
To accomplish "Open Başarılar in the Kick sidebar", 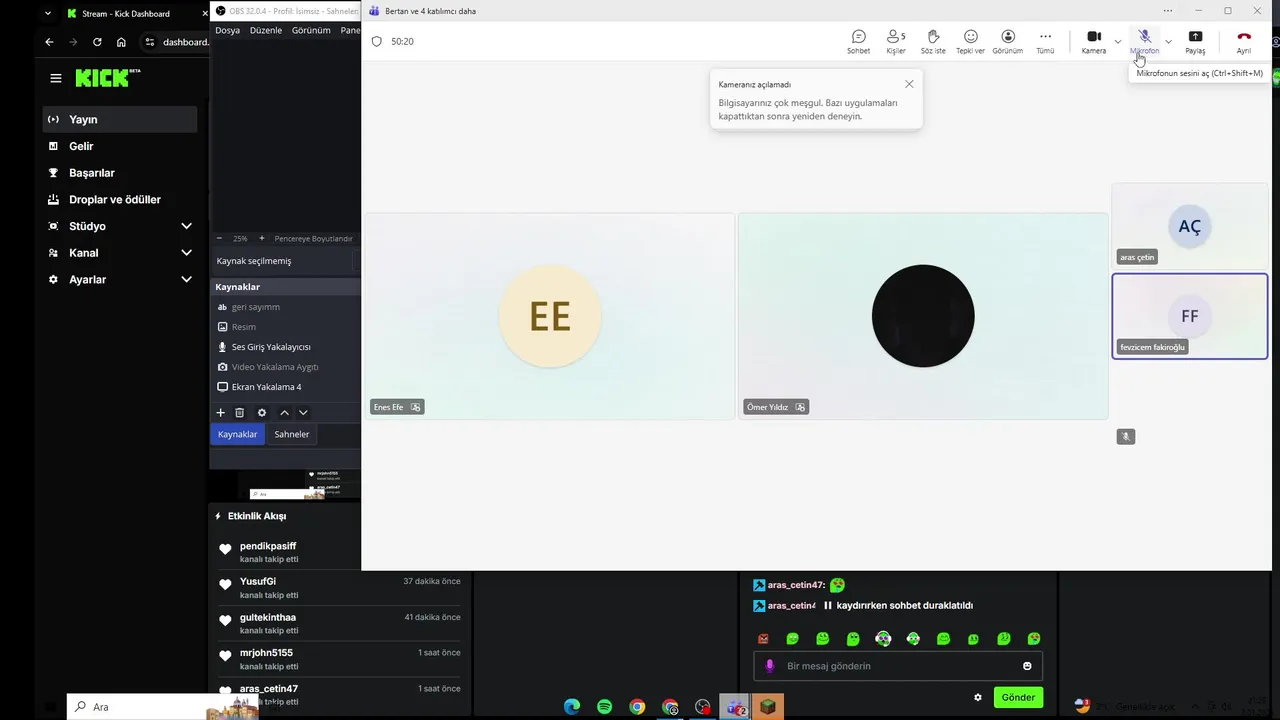I will coord(120,173).
